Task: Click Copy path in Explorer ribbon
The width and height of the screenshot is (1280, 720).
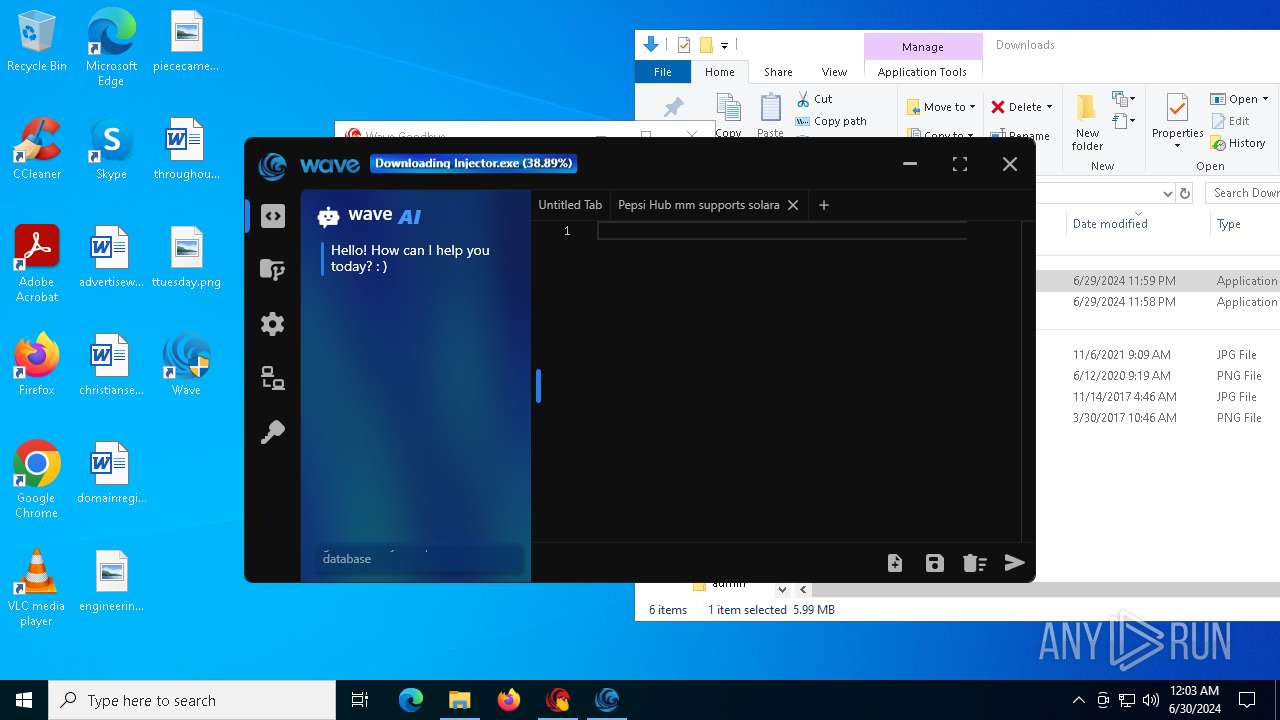Action: click(831, 121)
